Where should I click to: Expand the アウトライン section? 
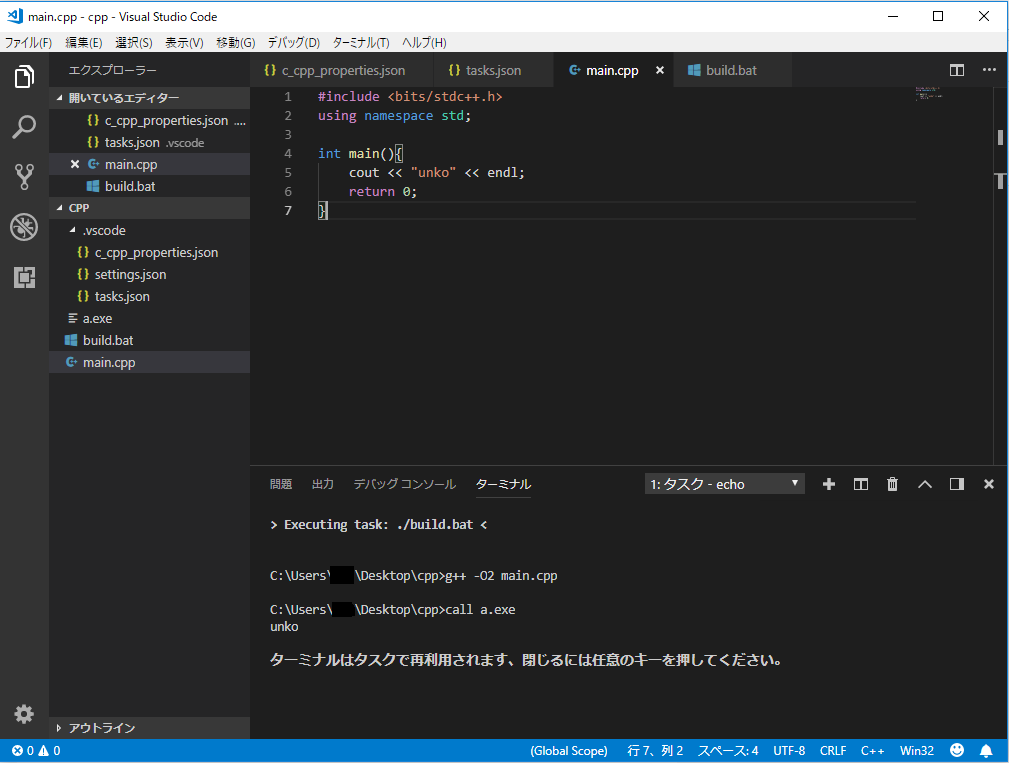(149, 728)
